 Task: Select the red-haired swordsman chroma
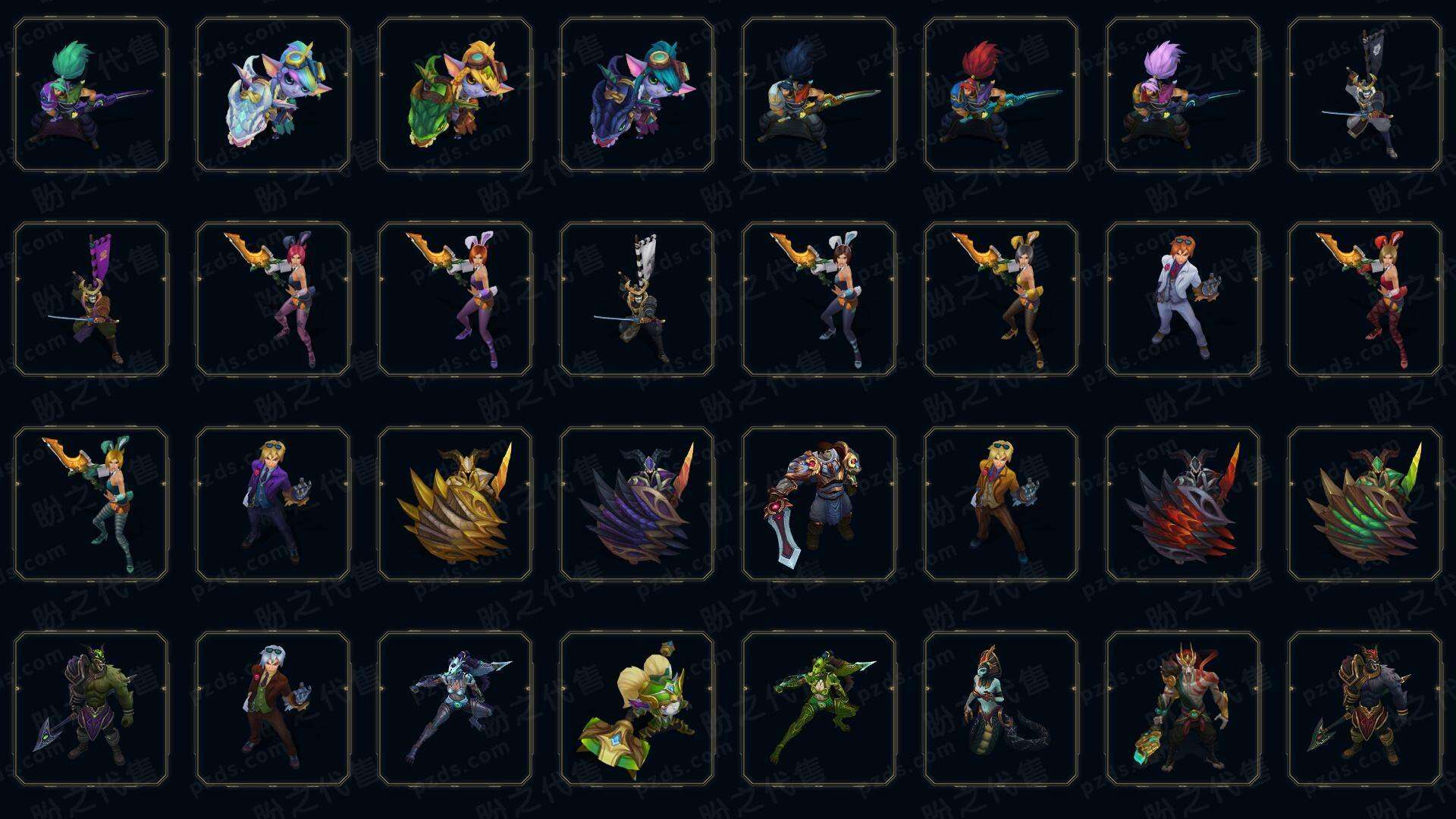click(1001, 95)
